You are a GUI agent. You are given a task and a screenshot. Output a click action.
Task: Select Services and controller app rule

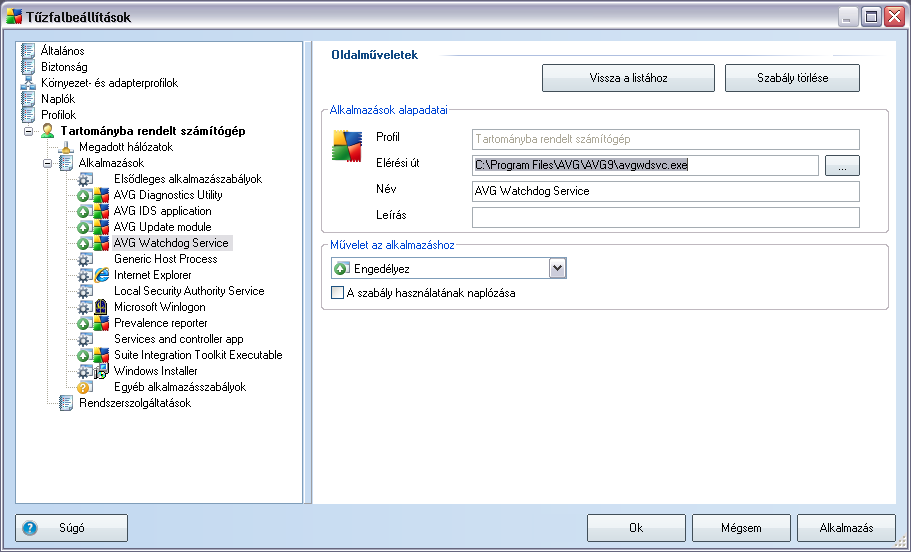(x=178, y=339)
